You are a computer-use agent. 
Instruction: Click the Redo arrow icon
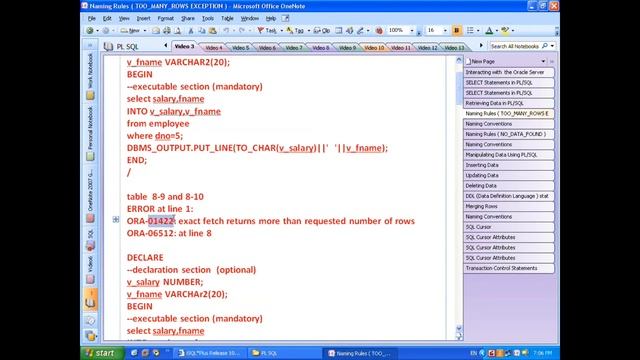click(x=242, y=31)
